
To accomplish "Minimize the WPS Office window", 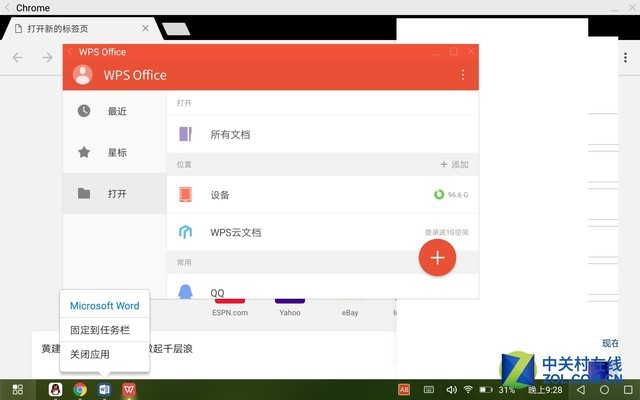I will point(436,52).
